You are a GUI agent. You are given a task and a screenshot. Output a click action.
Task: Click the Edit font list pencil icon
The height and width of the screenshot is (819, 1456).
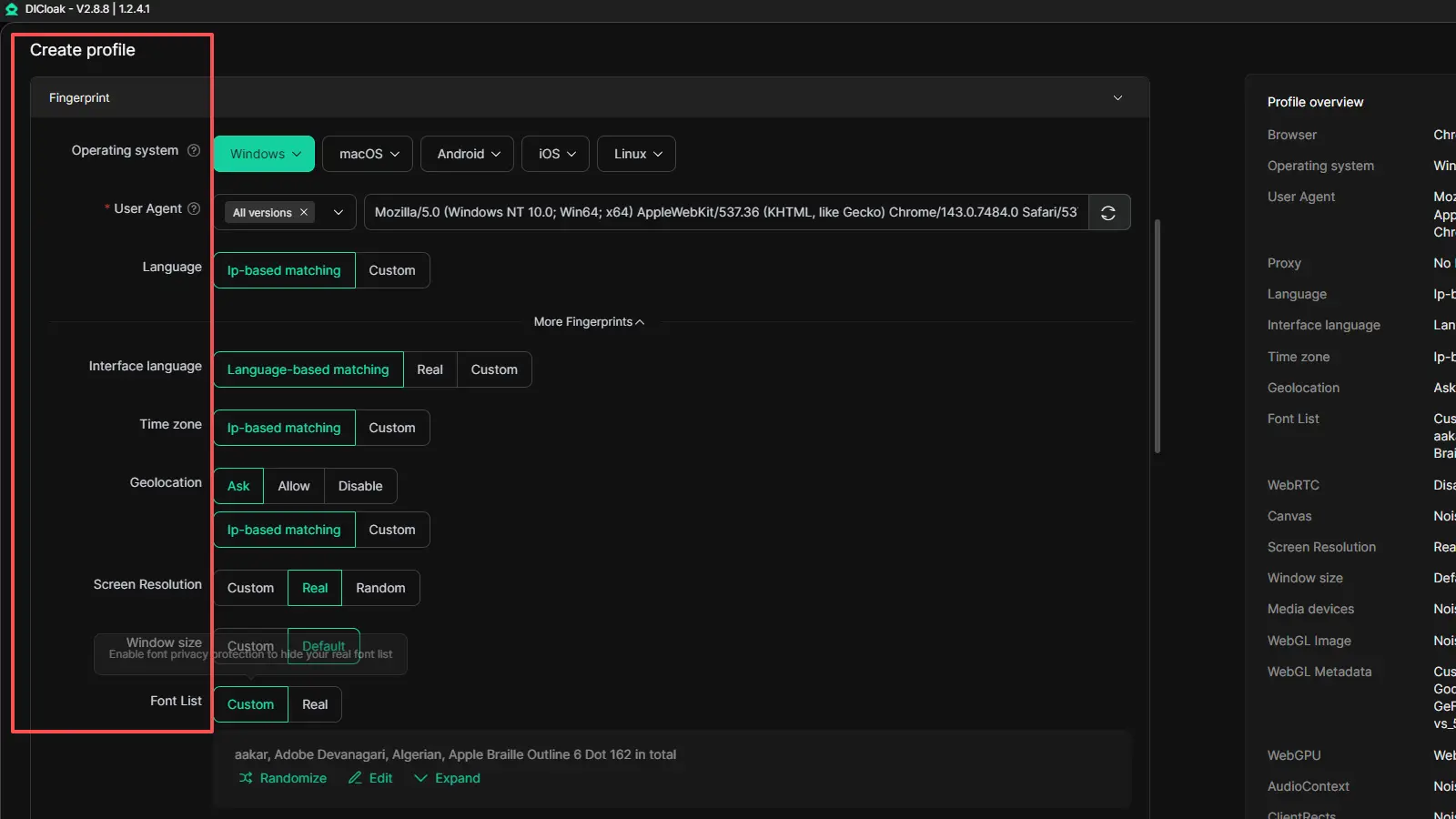point(355,778)
